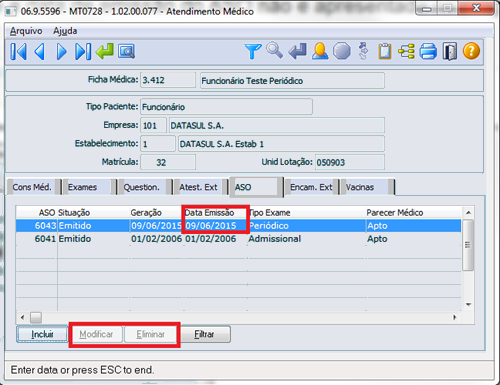The height and width of the screenshot is (385, 500).
Task: Select ASO row 6043
Action: (238, 226)
